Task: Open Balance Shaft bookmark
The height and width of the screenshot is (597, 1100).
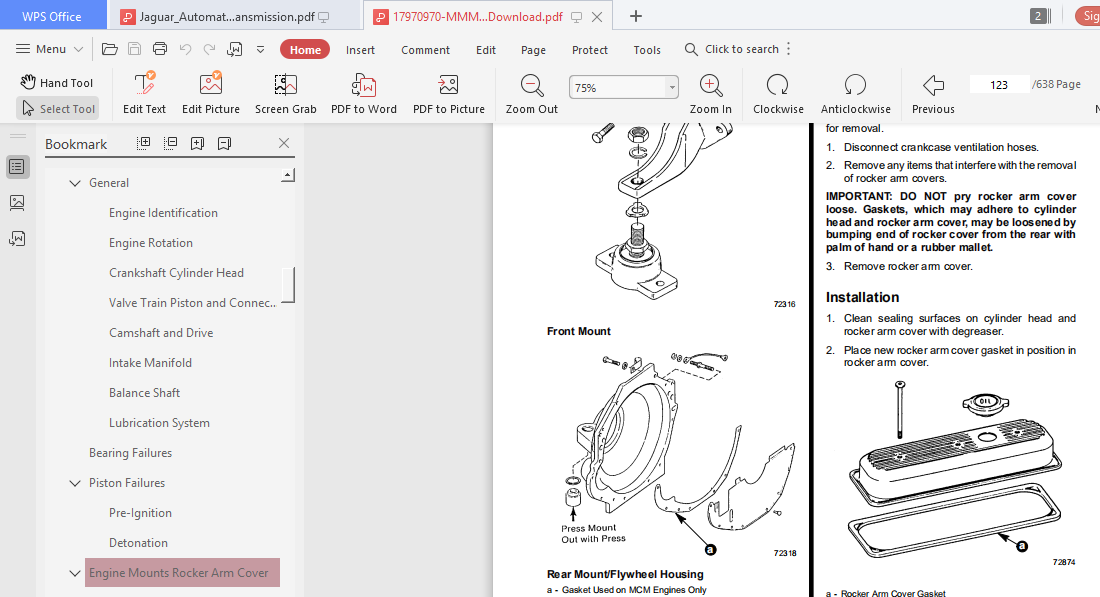Action: click(x=145, y=393)
